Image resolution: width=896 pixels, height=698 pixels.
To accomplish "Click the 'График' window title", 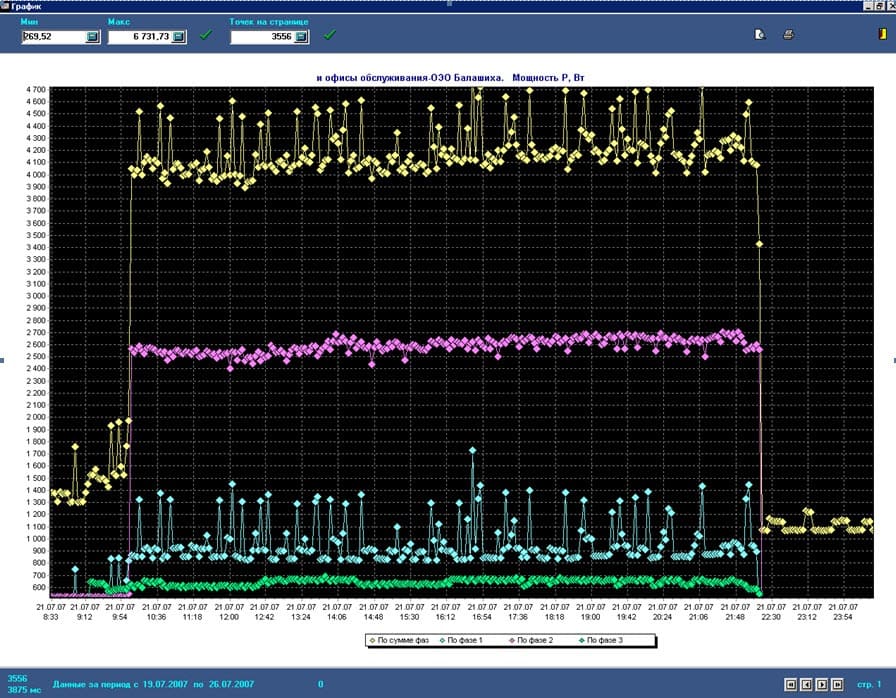I will pos(26,7).
